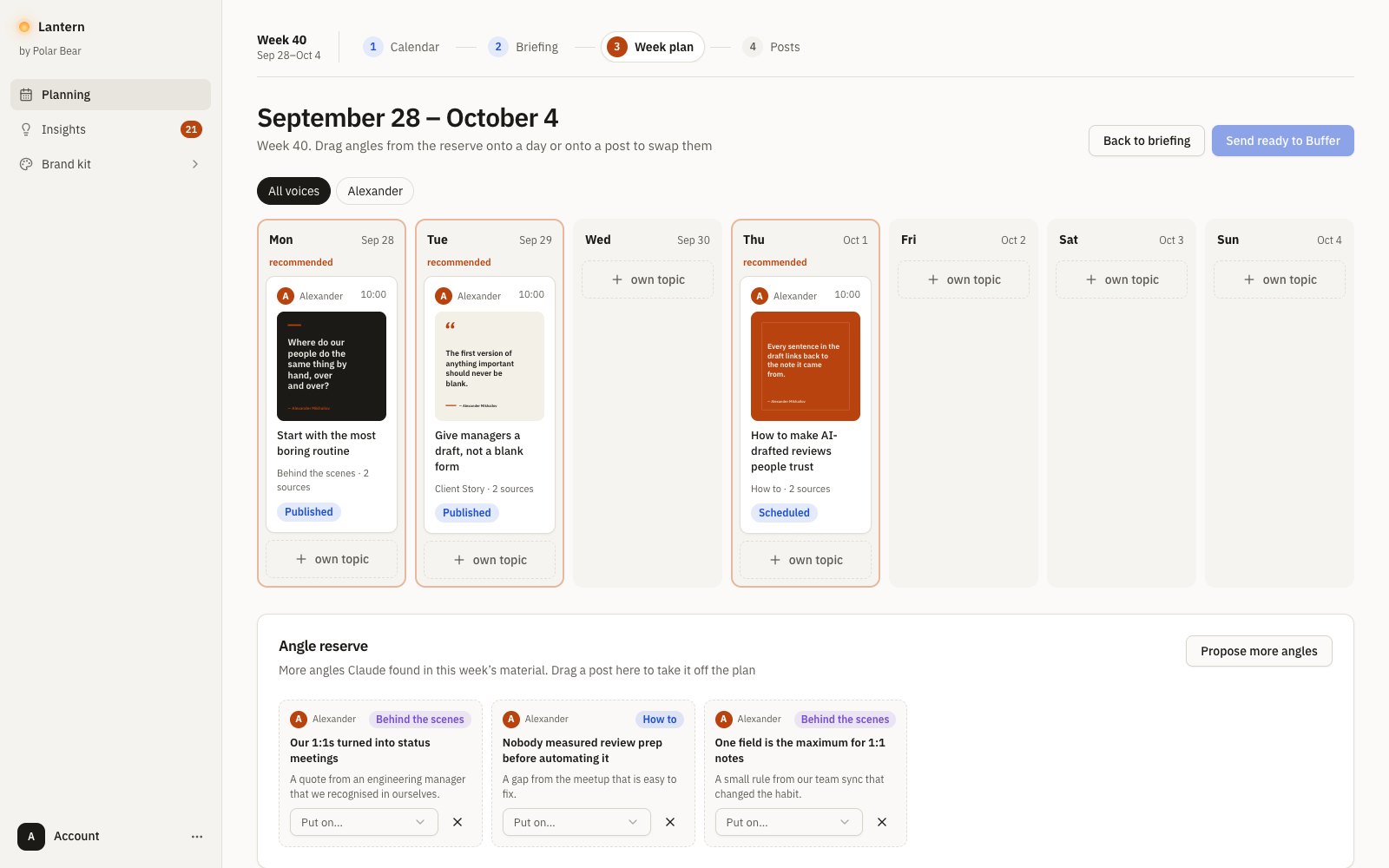The image size is (1389, 868).
Task: Add own topic on Sunday
Action: coord(1280,279)
